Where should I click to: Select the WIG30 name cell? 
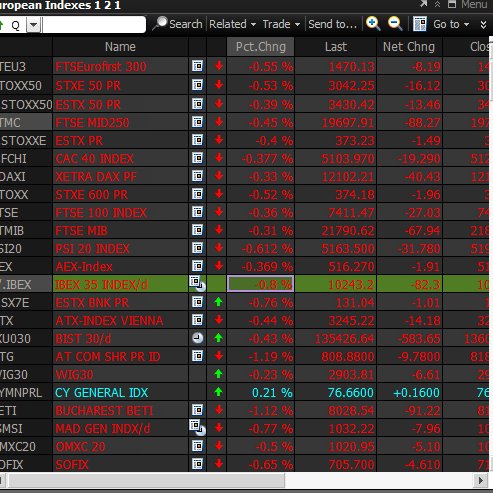pos(120,375)
